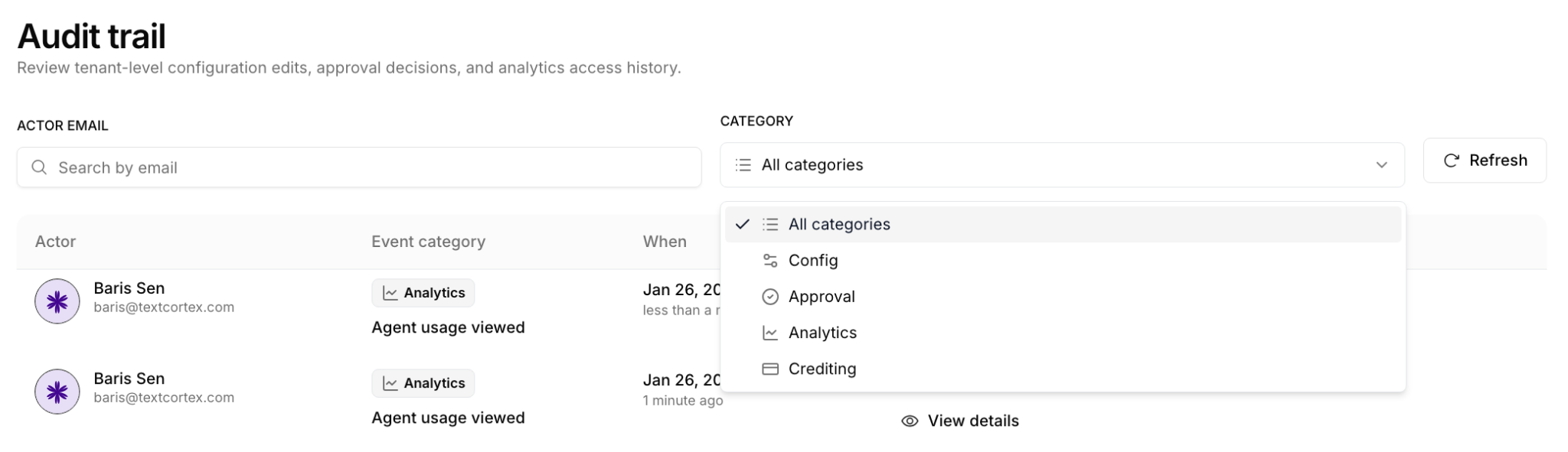The image size is (1568, 452).
Task: Pick Crediting in the category dropdown
Action: [x=822, y=369]
